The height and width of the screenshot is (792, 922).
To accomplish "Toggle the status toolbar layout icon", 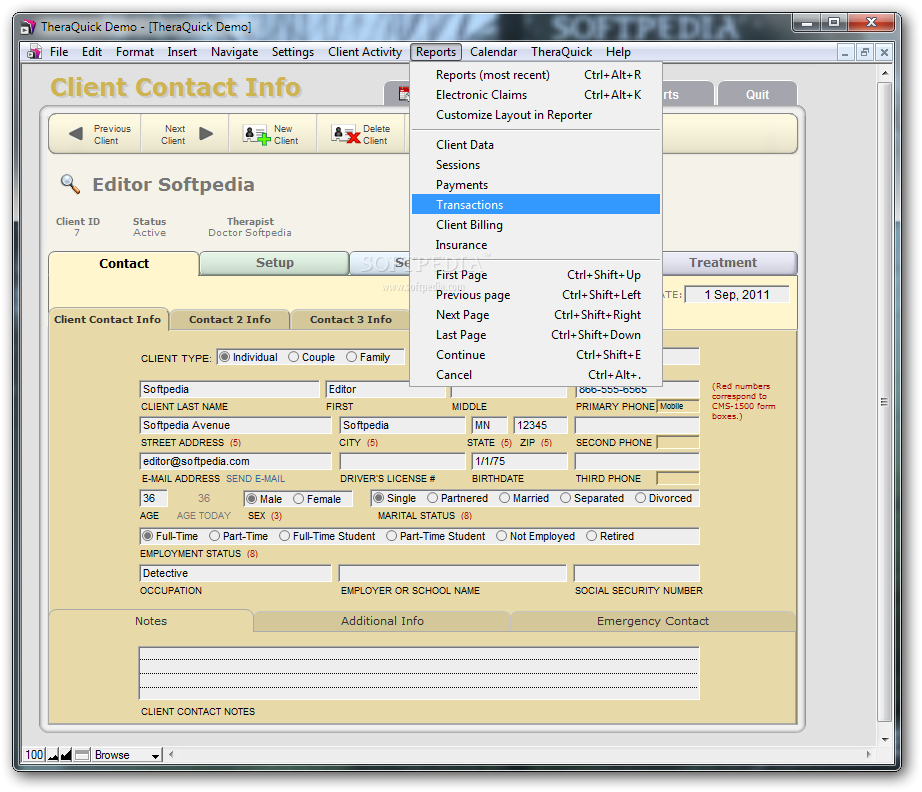I will coord(82,754).
